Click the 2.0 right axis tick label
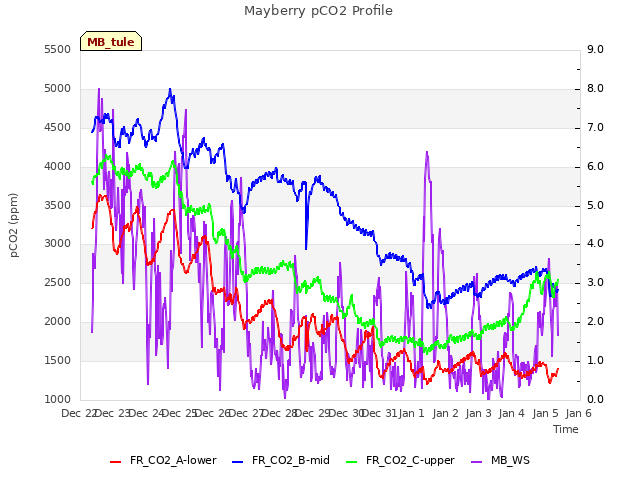Image resolution: width=640 pixels, height=480 pixels. pos(595,322)
